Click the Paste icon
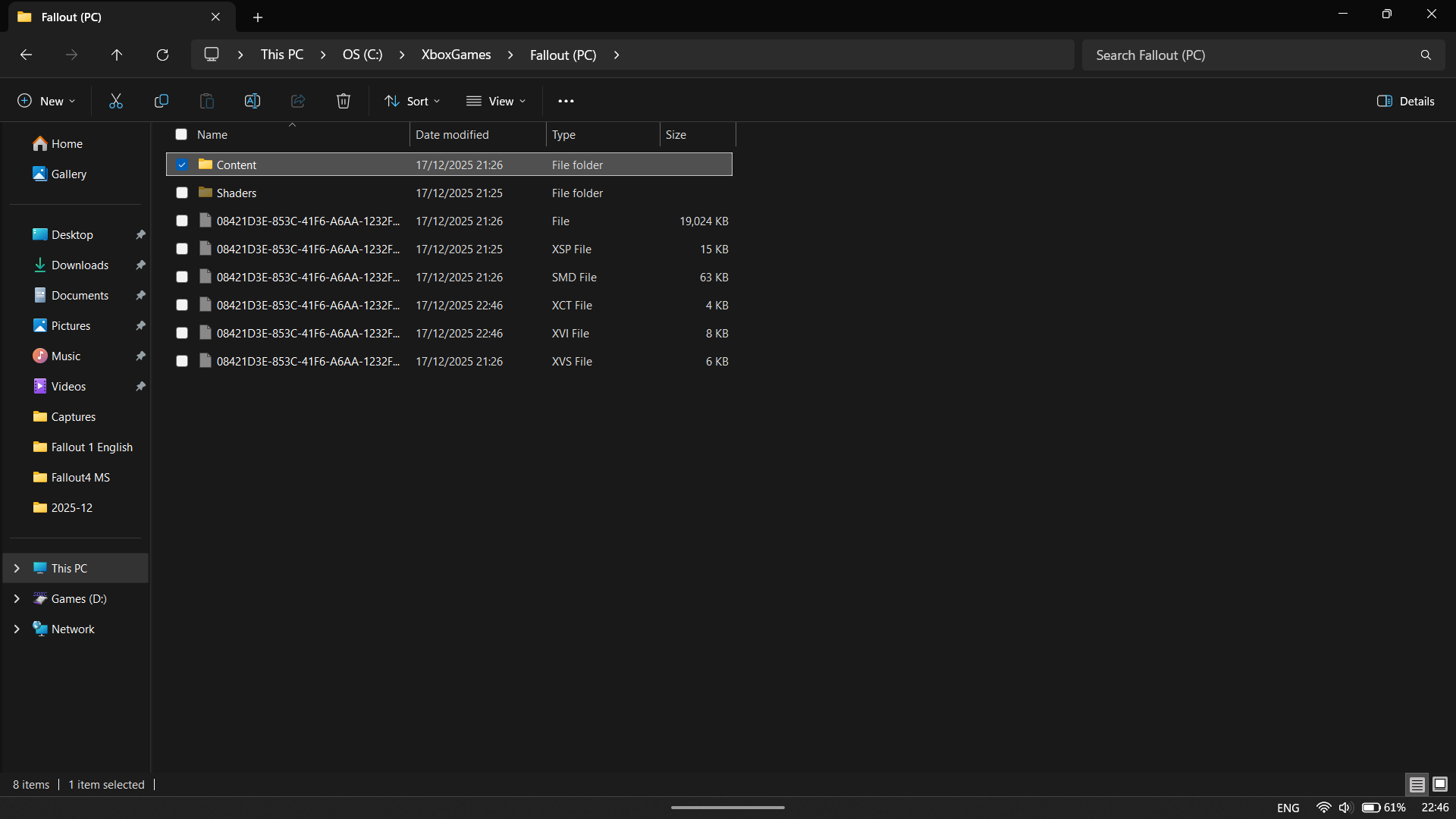The width and height of the screenshot is (1456, 819). pyautogui.click(x=206, y=100)
